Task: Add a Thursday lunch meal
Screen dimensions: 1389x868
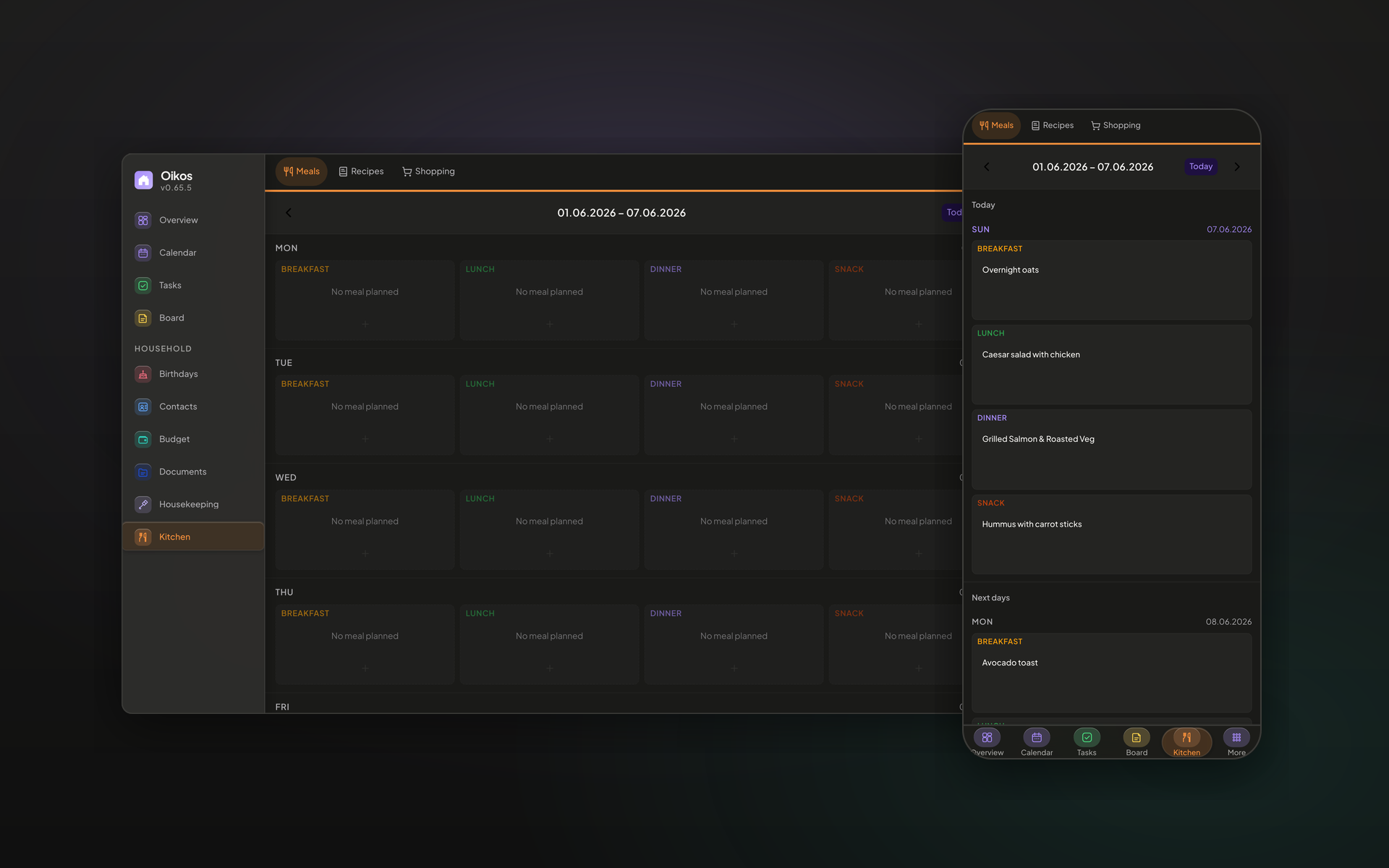Action: 550,668
